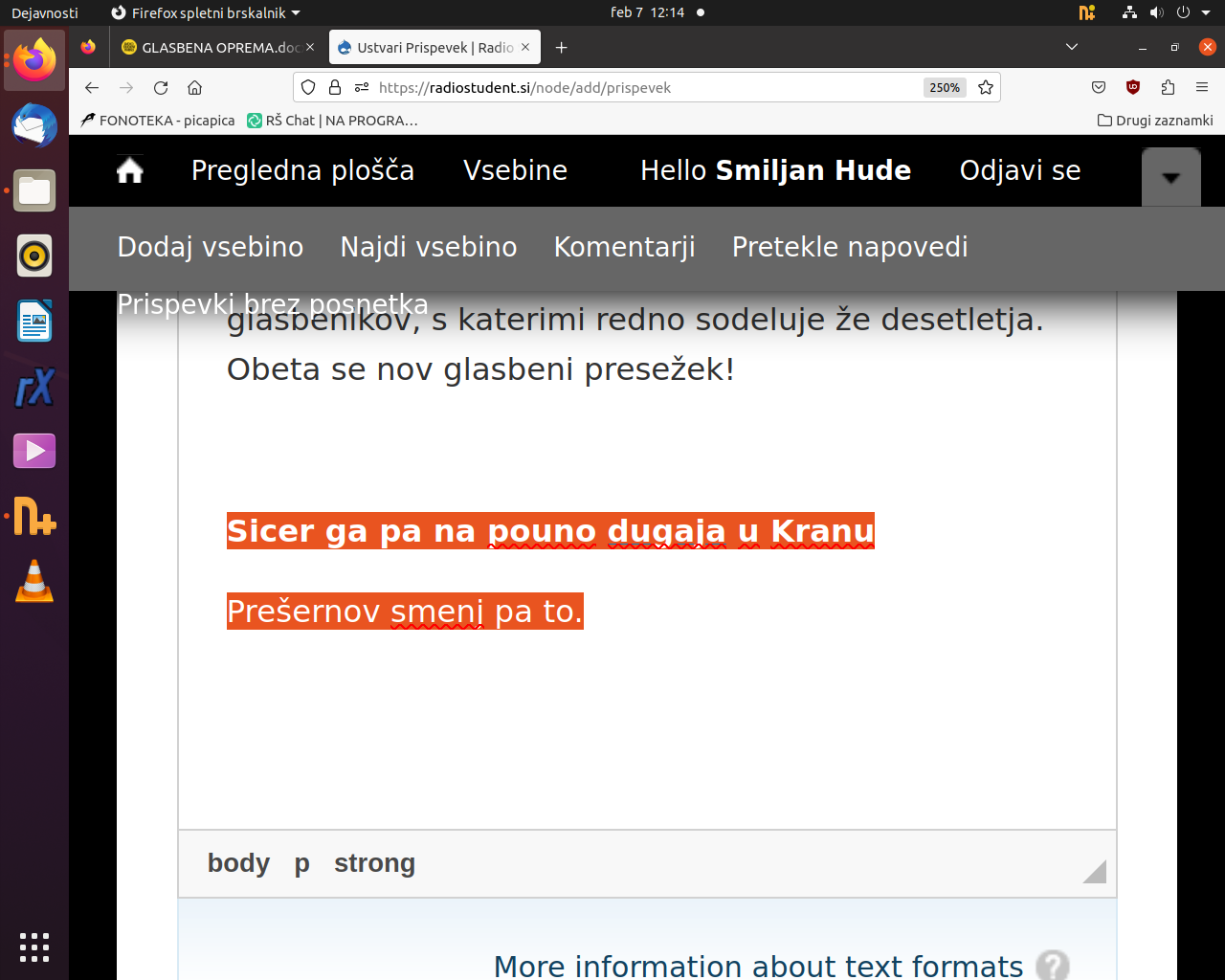
Task: Open Firefox hamburger application menu
Action: click(1202, 88)
